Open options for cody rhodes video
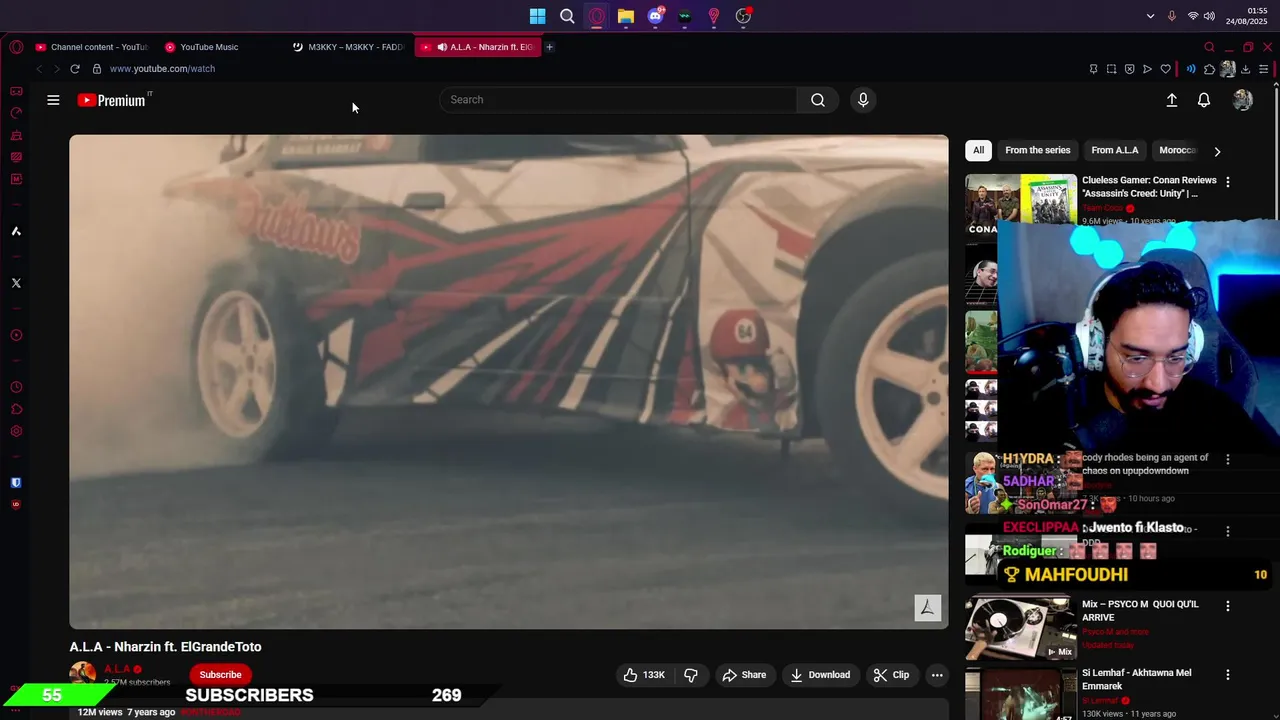Screen dimensions: 1280x720 (x=1228, y=459)
